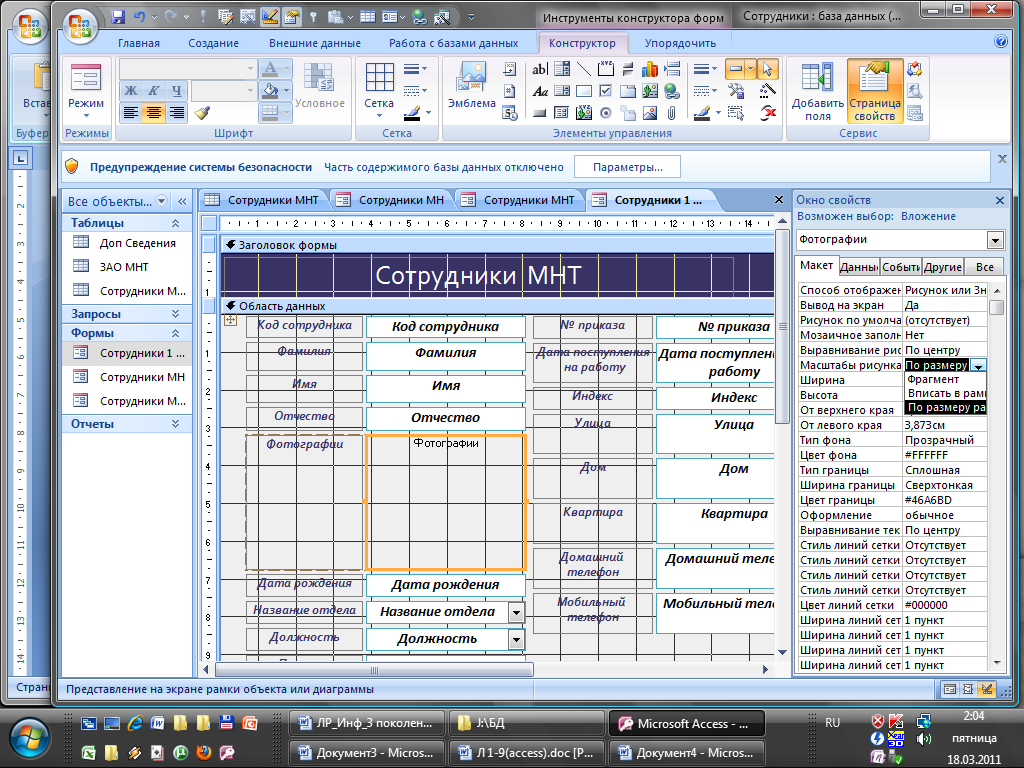
Task: Open Доп Сведения table
Action: (x=137, y=243)
